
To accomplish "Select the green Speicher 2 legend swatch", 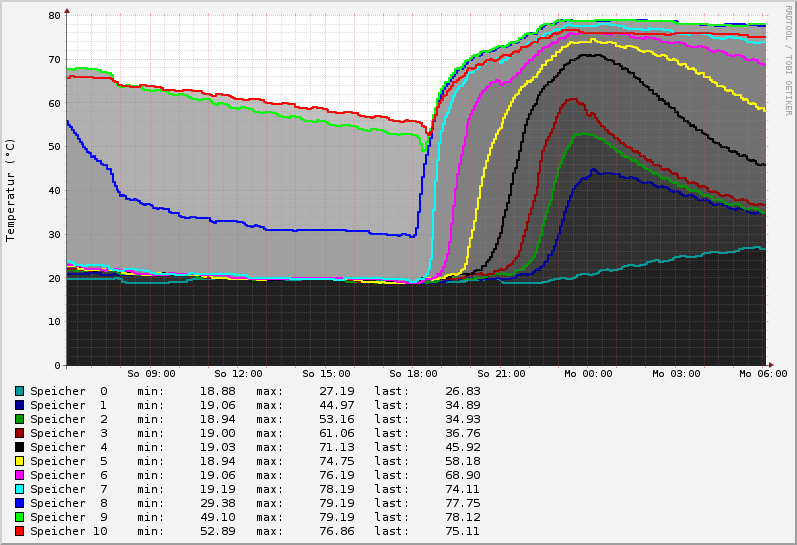I will point(19,419).
